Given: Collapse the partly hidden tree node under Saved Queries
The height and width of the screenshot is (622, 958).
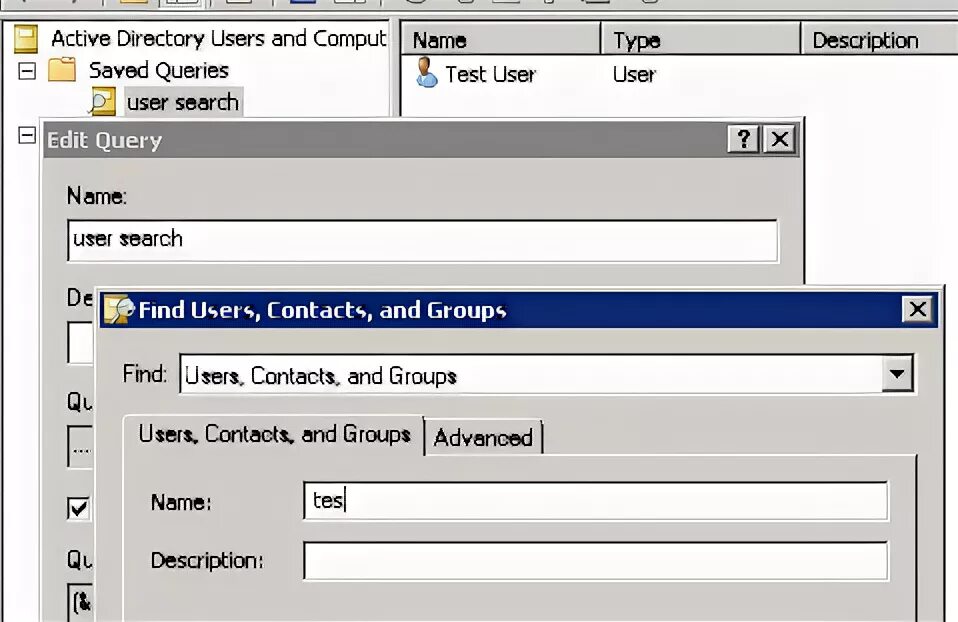Looking at the screenshot, I should pos(27,135).
